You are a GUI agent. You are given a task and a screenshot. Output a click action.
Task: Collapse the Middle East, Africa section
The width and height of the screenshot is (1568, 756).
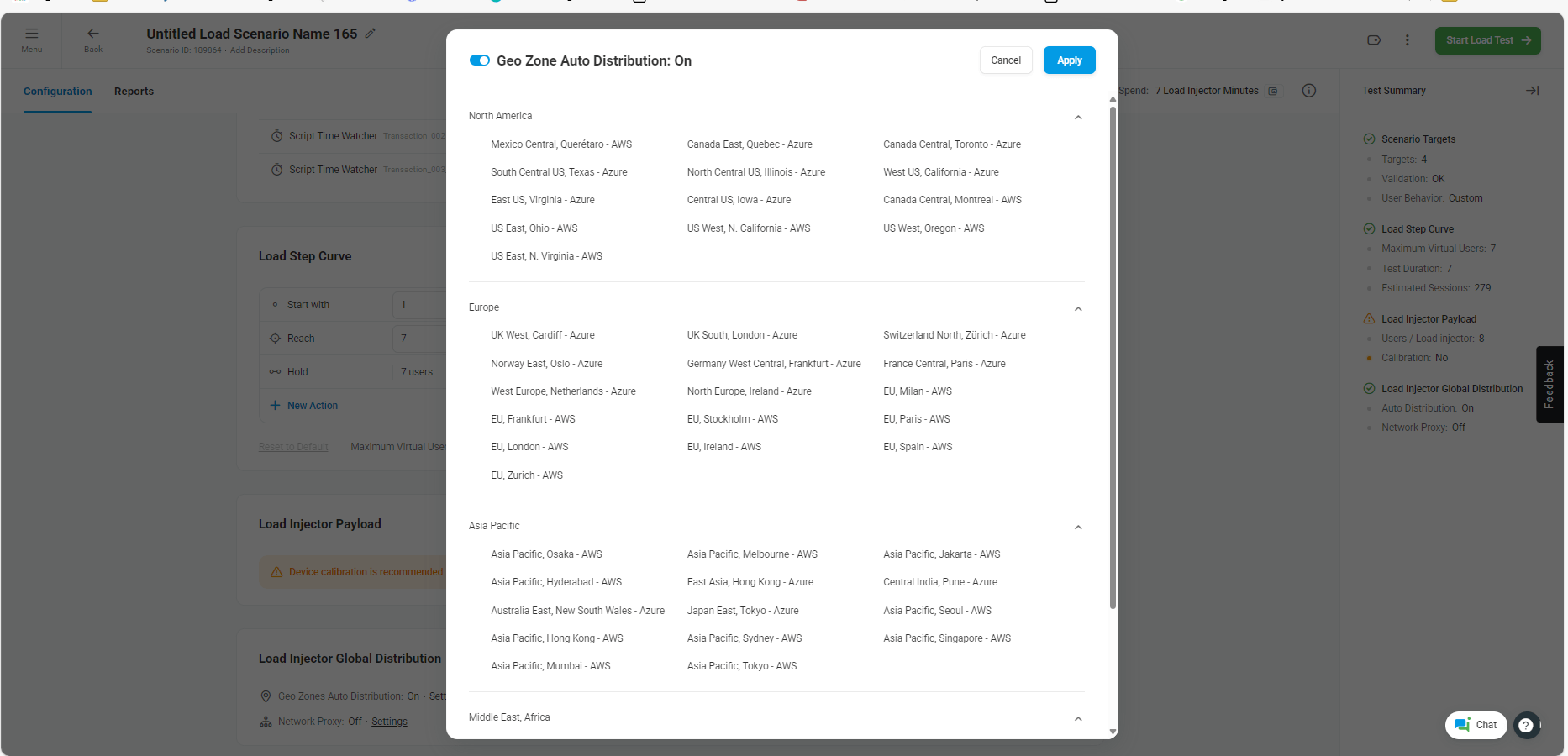1078,718
